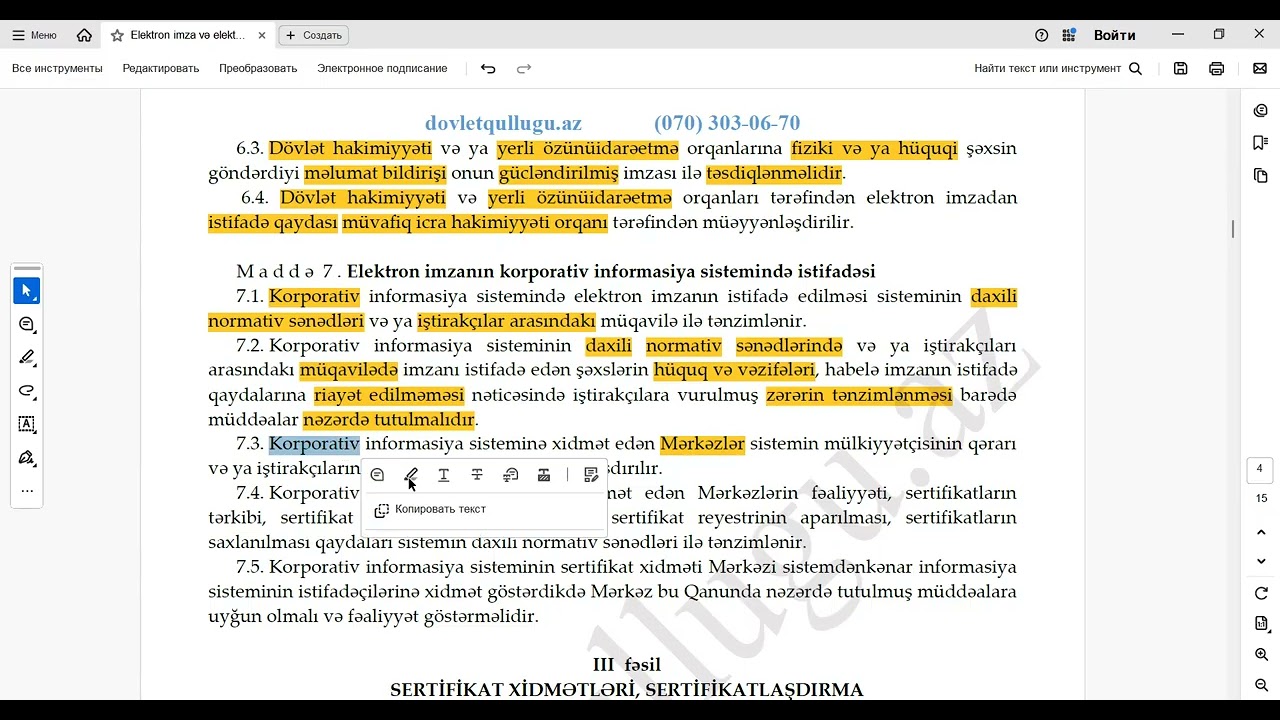Switch to the Elektron imza document tab
Image resolution: width=1280 pixels, height=720 pixels.
[x=187, y=35]
